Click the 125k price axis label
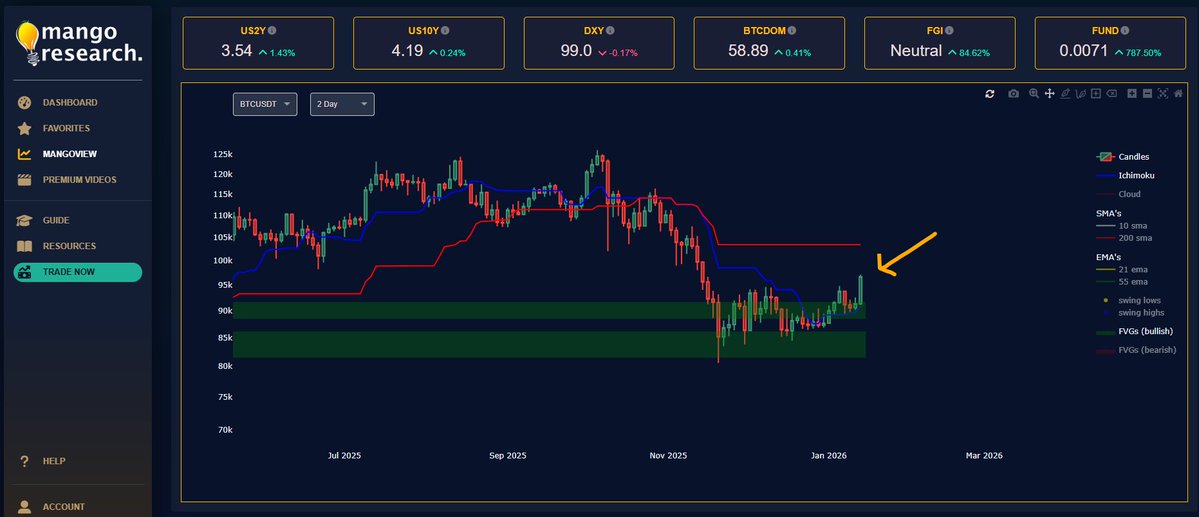Viewport: 1199px width, 517px height. coord(223,154)
